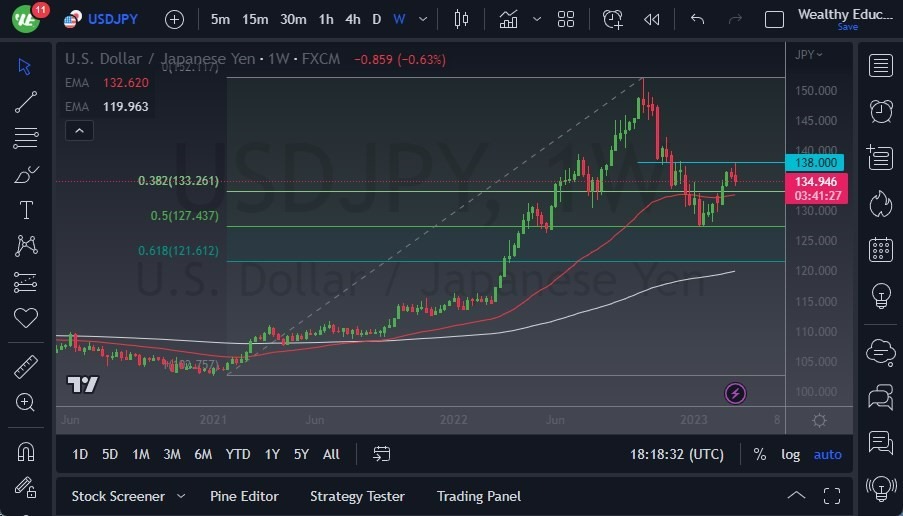Image resolution: width=903 pixels, height=516 pixels.
Task: Open the watchlist panel icon
Action: 881,65
